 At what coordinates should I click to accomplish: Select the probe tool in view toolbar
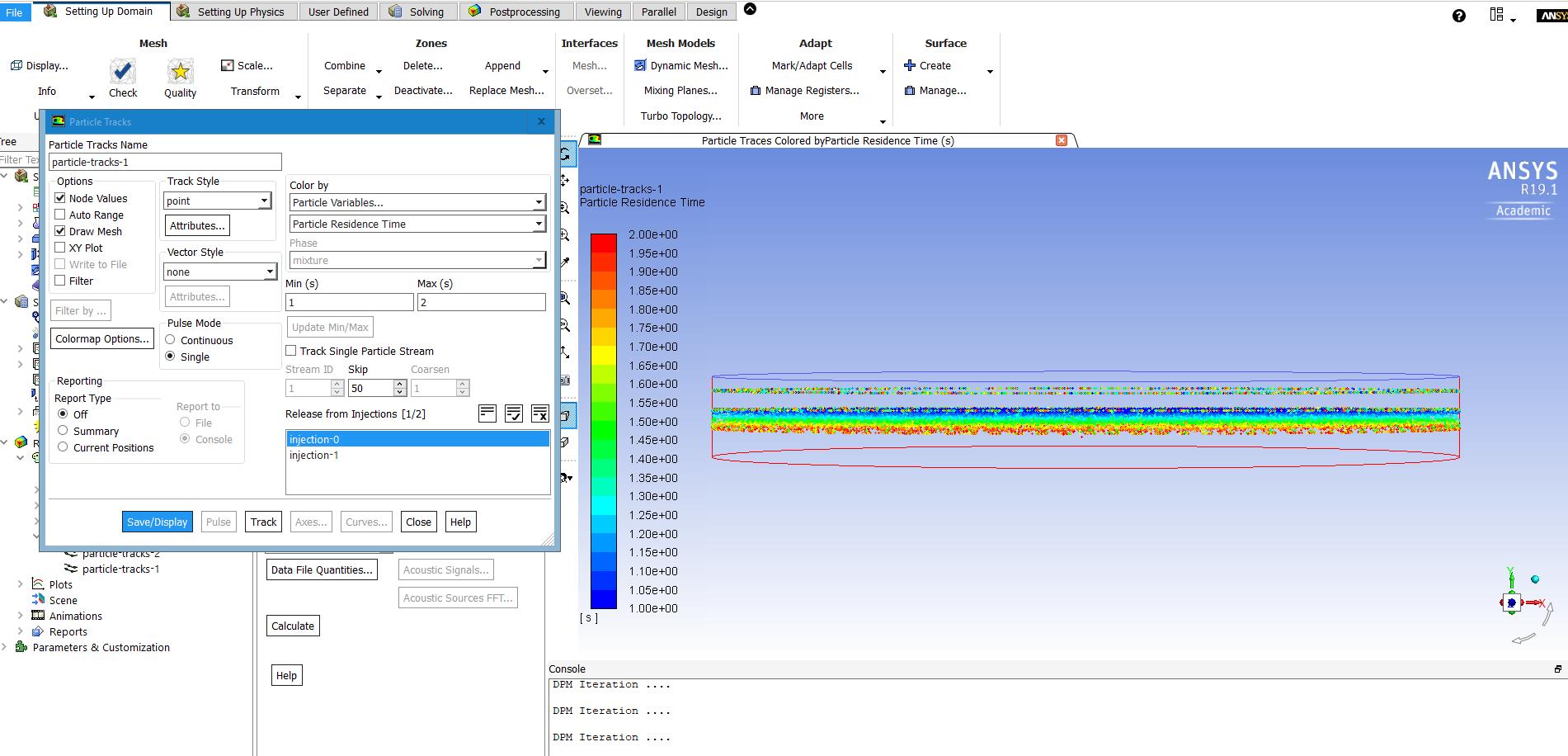point(565,262)
